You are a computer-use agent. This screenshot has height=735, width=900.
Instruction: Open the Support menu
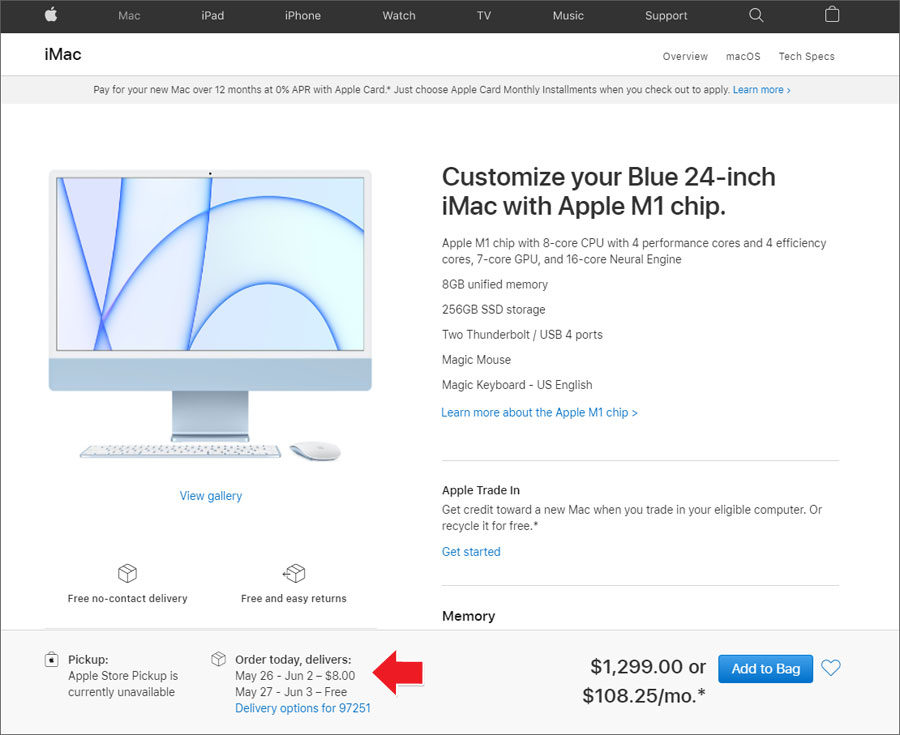(666, 16)
